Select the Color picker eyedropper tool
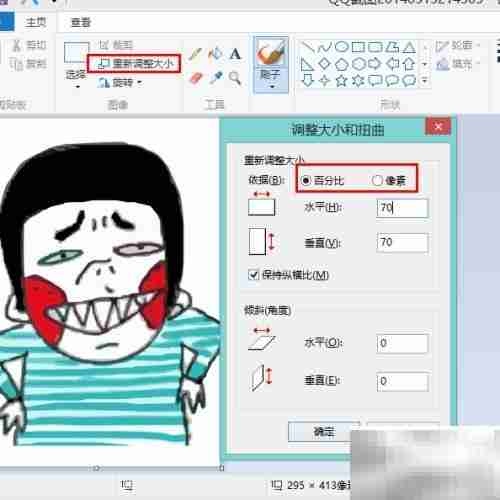The width and height of the screenshot is (500, 500). coord(216,79)
